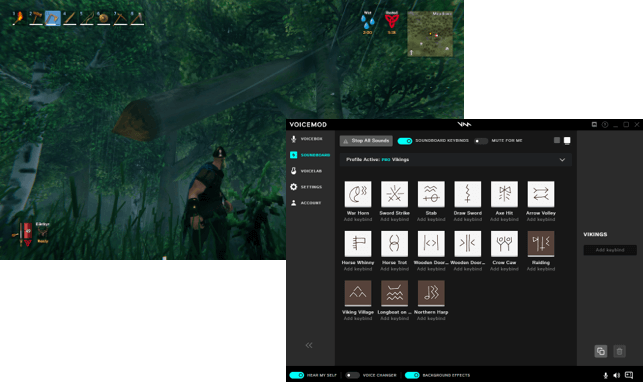643x382 pixels.
Task: Play the Axe Hit sound tile
Action: [504, 194]
